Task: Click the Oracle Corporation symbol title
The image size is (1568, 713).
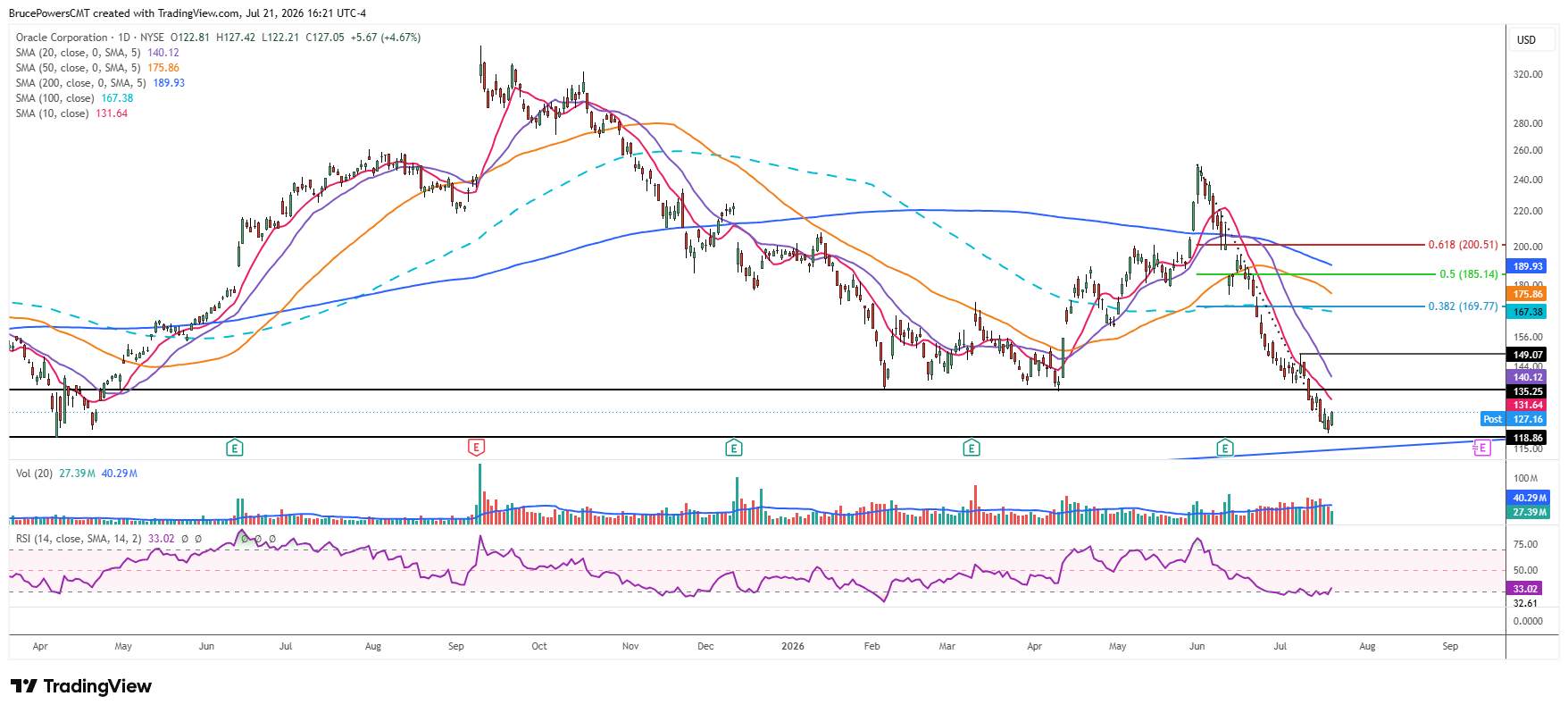Action: click(x=62, y=38)
